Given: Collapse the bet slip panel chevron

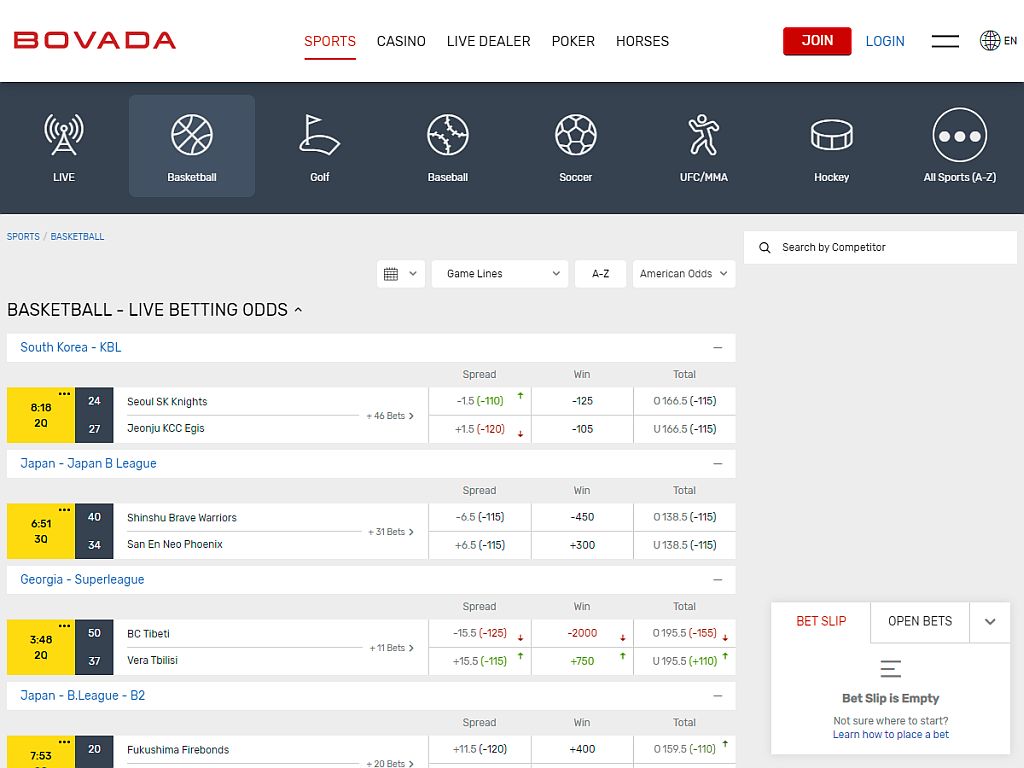Looking at the screenshot, I should [x=990, y=622].
